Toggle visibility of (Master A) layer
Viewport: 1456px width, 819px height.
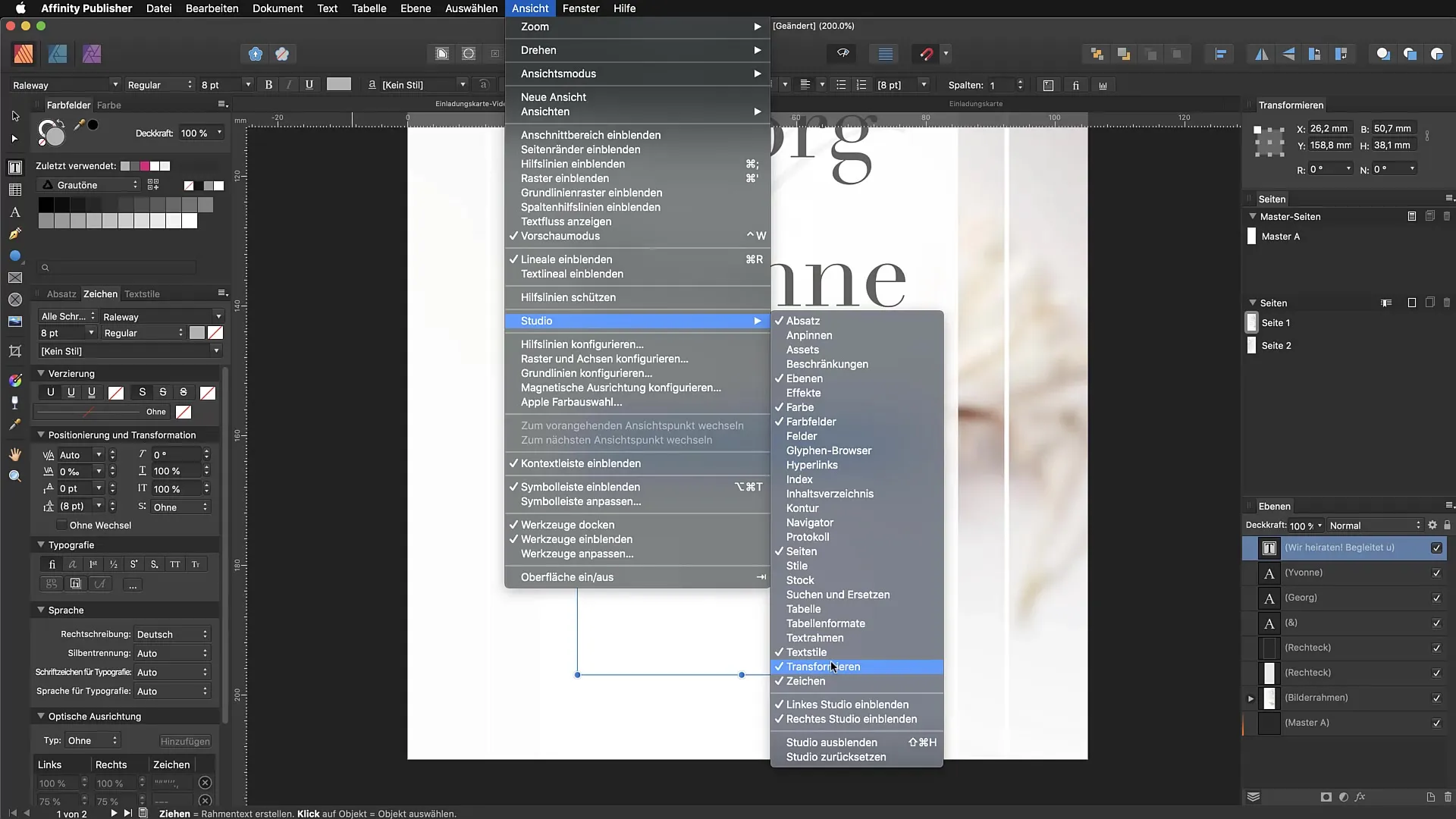point(1436,723)
